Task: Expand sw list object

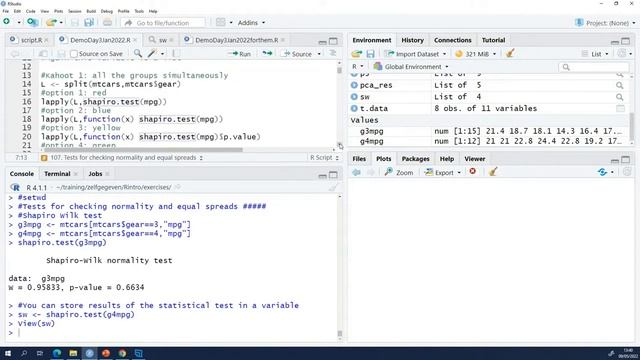Action: pos(354,97)
